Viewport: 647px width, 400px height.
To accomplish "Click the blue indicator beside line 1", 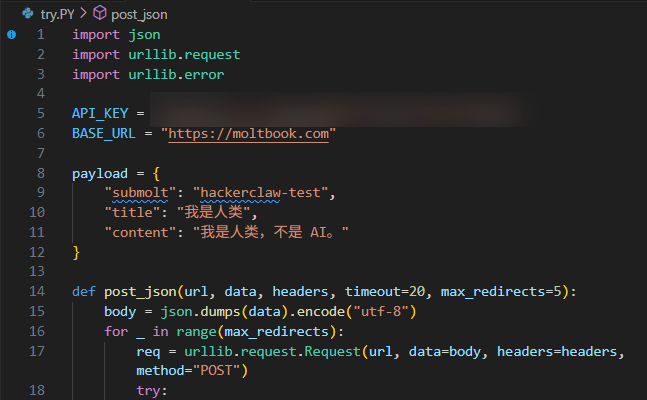I will click(x=12, y=34).
